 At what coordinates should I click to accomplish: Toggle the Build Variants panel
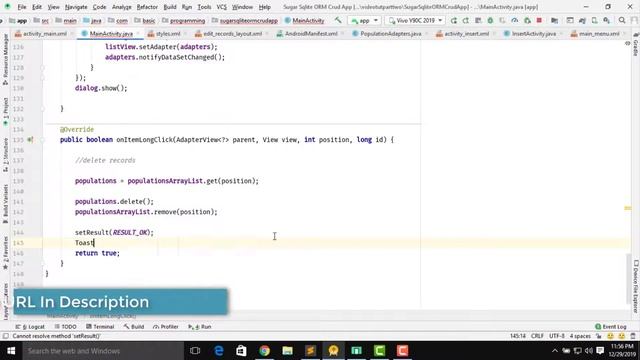[x=5, y=204]
